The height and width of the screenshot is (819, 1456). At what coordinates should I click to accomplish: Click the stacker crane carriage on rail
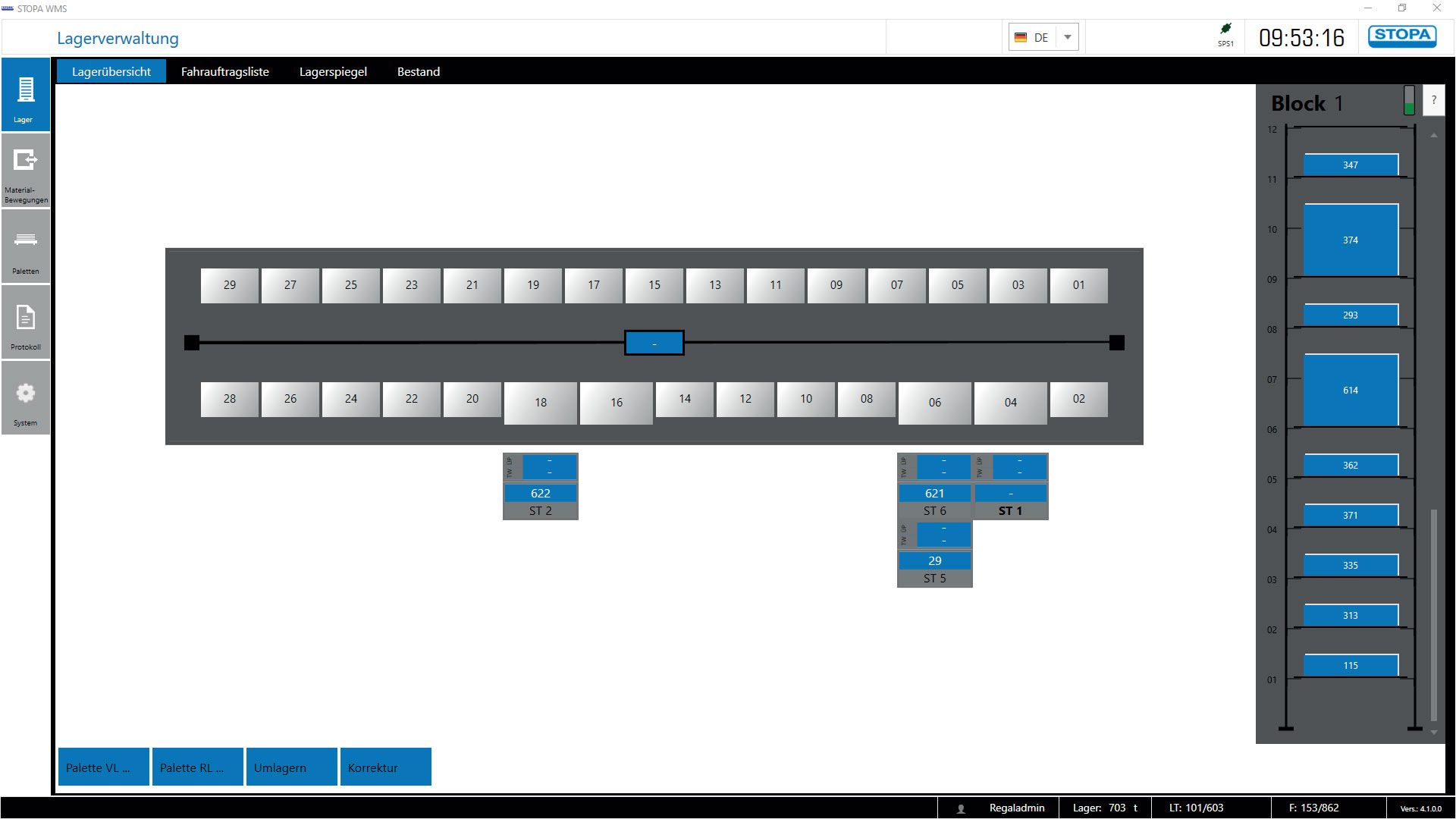pos(654,343)
